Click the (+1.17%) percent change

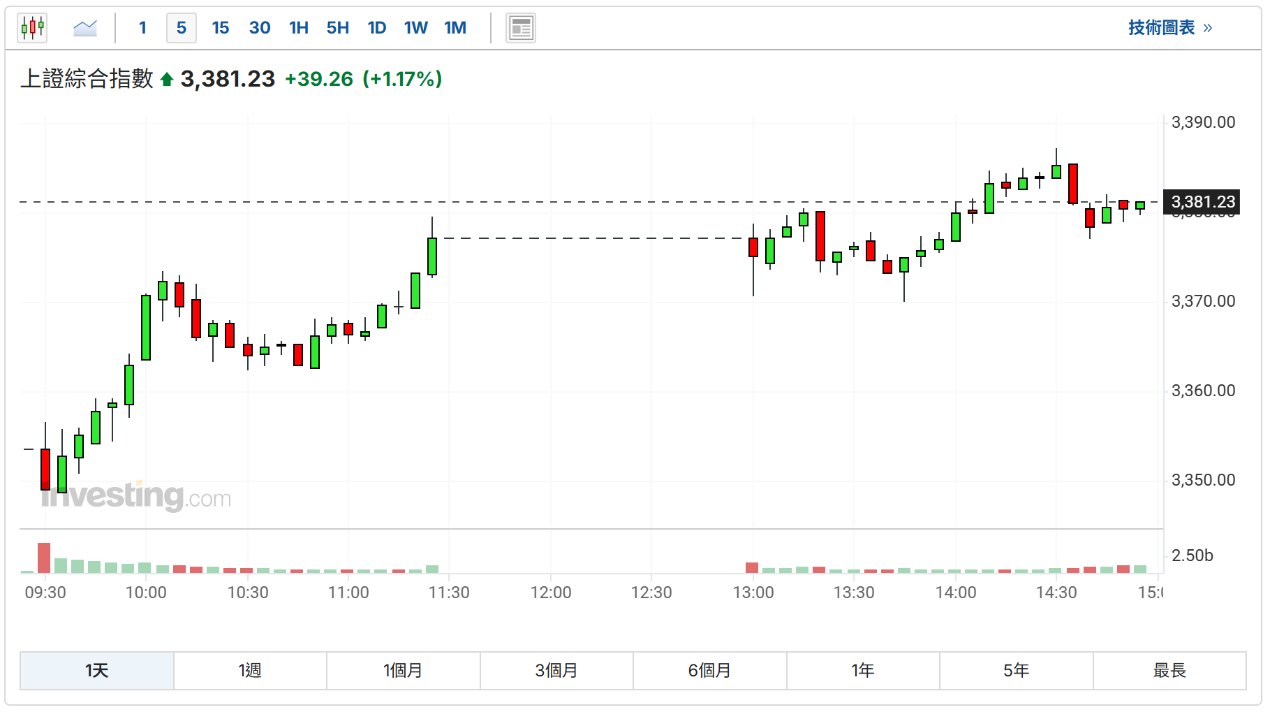(402, 79)
